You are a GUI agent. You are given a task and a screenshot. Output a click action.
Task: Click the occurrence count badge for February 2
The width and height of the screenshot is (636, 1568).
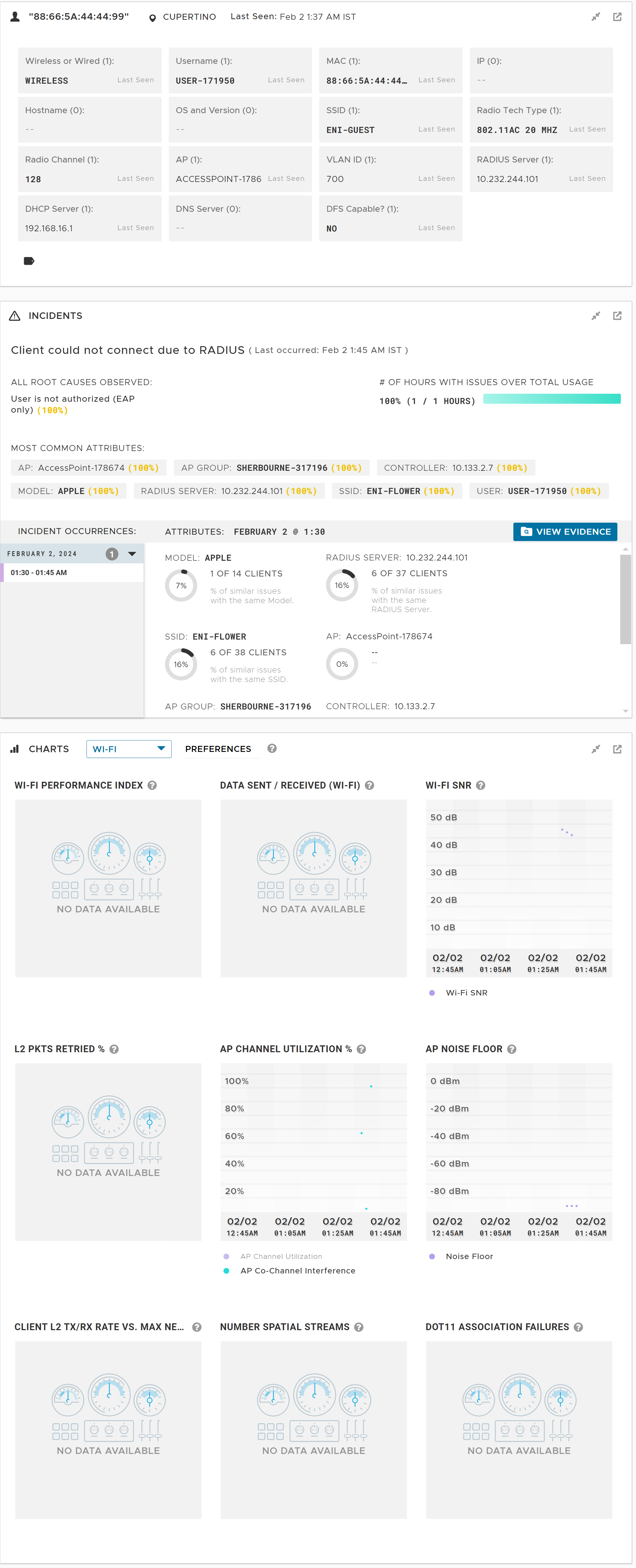[112, 554]
